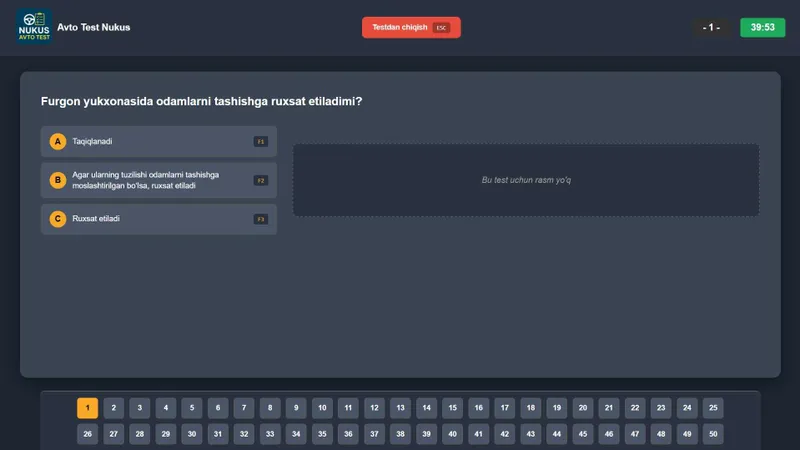Choose answer B circle badge

coord(58,180)
